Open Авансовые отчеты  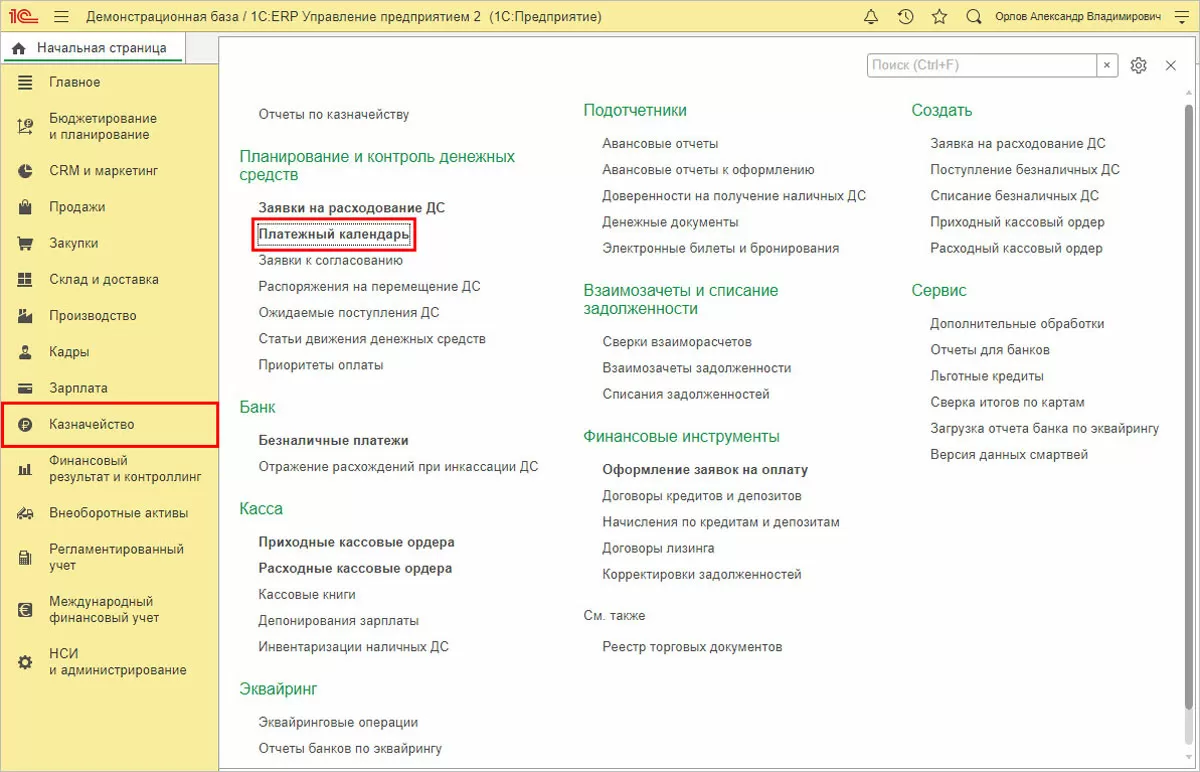click(x=660, y=144)
